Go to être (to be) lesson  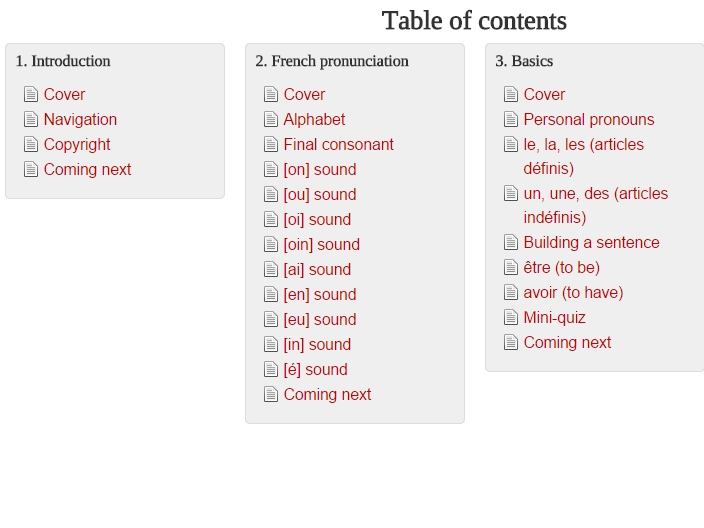pyautogui.click(x=561, y=268)
